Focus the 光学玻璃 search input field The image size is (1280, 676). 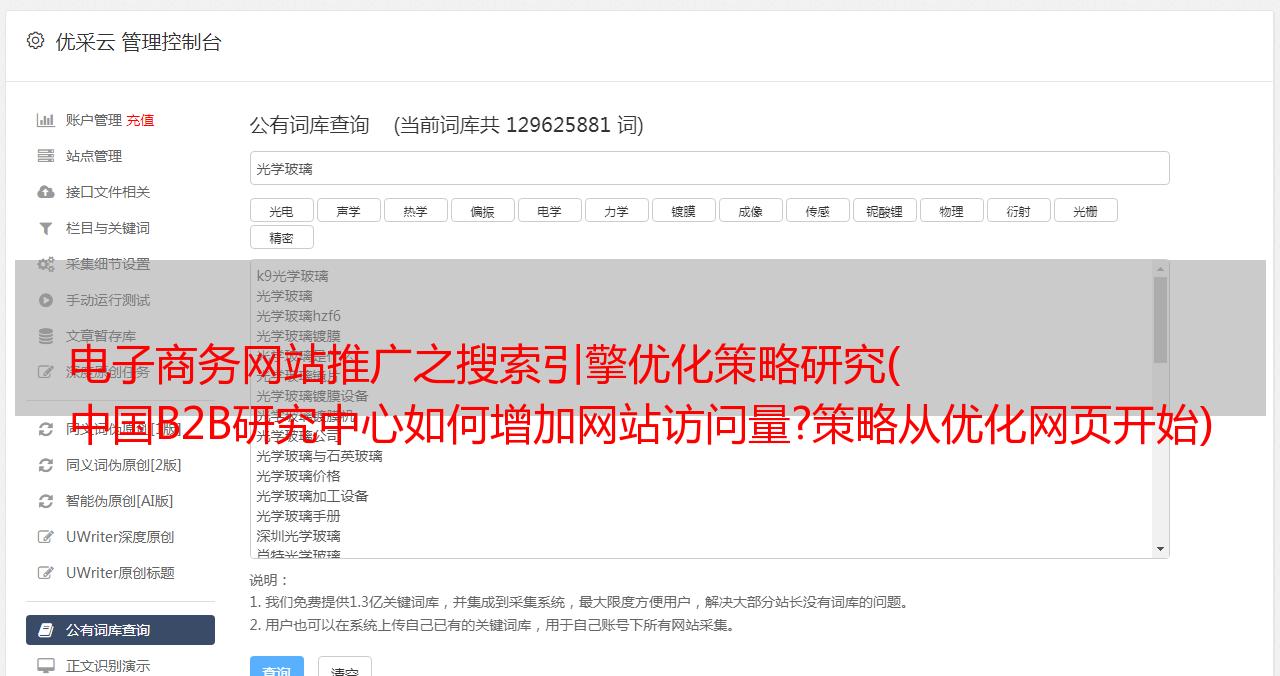tap(710, 168)
